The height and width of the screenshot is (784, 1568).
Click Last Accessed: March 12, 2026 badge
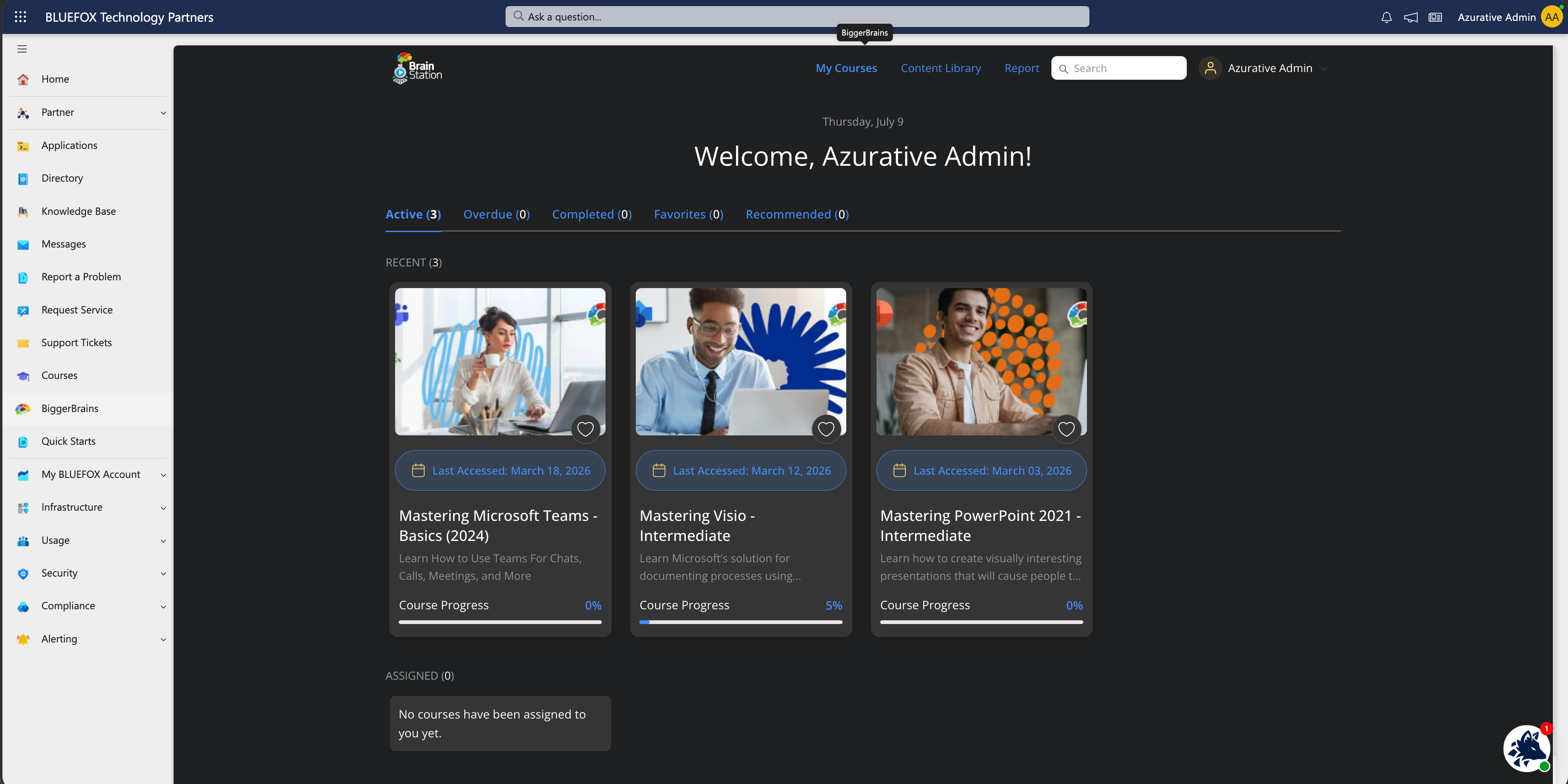741,471
